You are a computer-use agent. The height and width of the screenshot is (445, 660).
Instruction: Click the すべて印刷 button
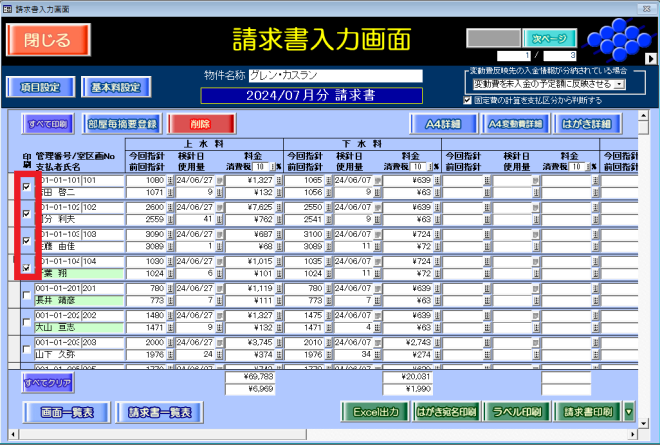[x=49, y=125]
